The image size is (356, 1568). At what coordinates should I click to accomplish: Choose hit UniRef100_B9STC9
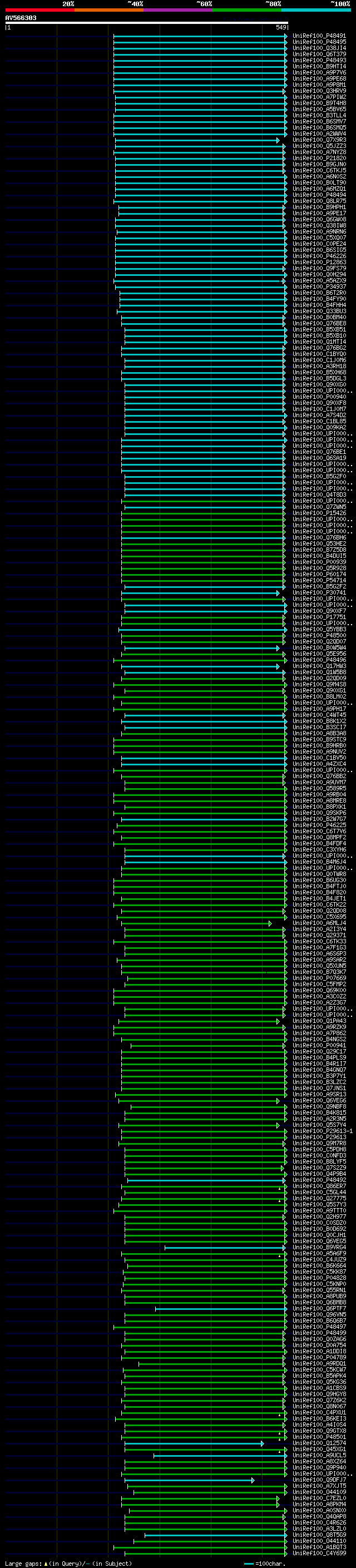coord(319,739)
